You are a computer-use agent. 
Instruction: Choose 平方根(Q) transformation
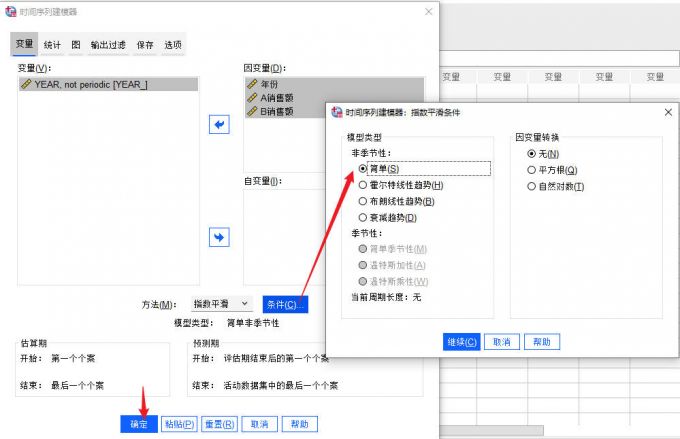coord(531,170)
